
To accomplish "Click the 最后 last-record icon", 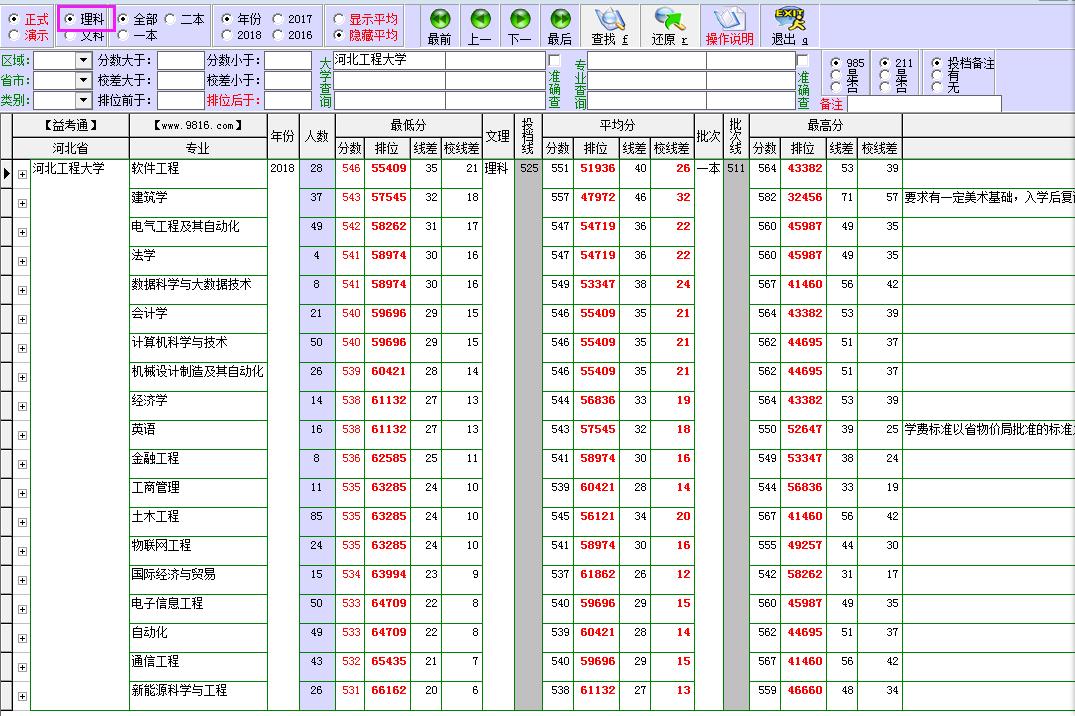I will (560, 19).
